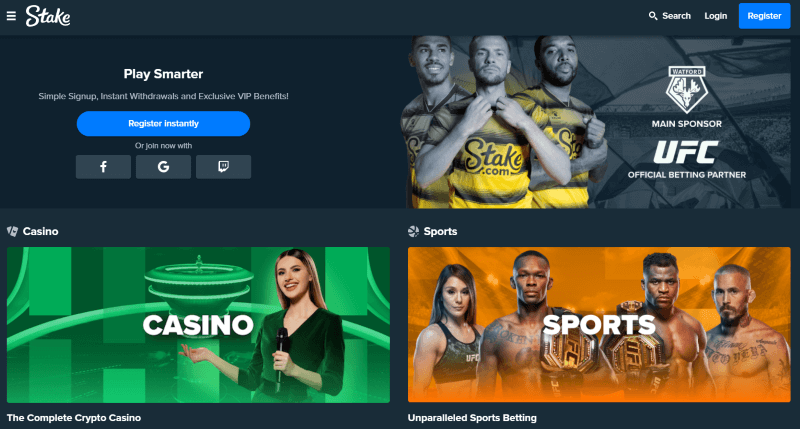Click the blue Register button
This screenshot has height=429, width=800.
(764, 16)
